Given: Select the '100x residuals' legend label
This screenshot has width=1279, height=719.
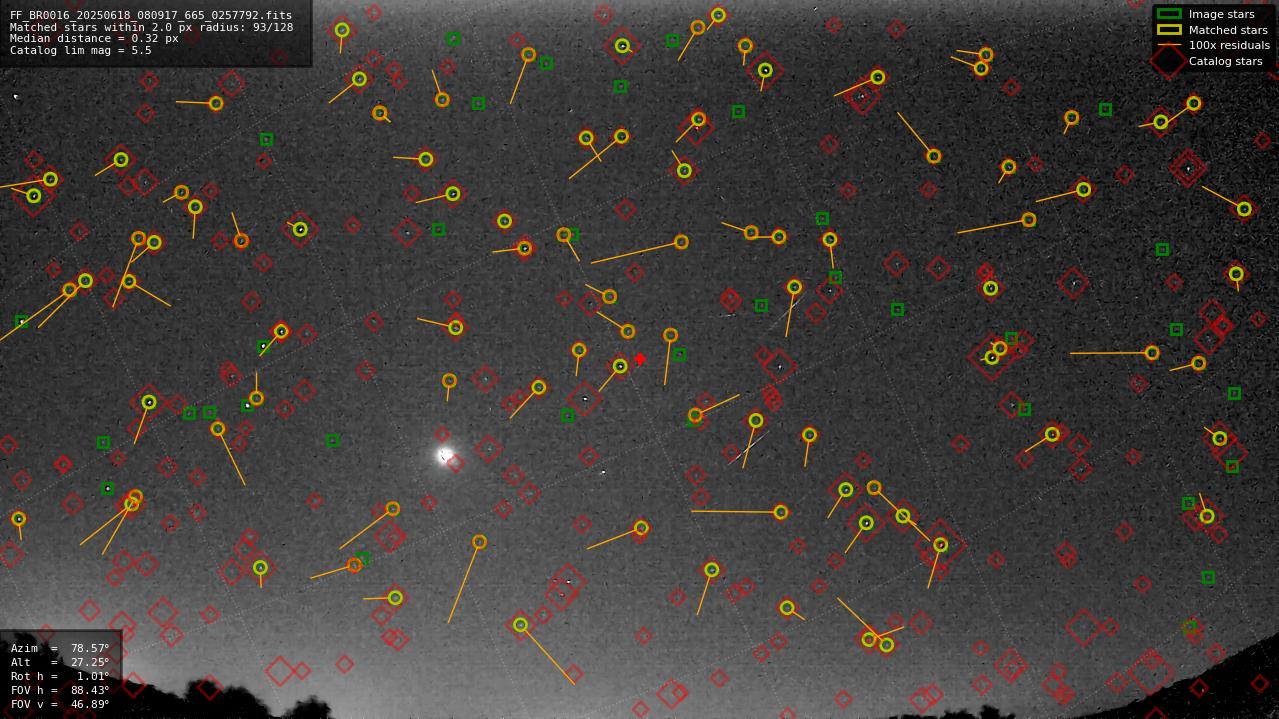Looking at the screenshot, I should coord(1229,45).
